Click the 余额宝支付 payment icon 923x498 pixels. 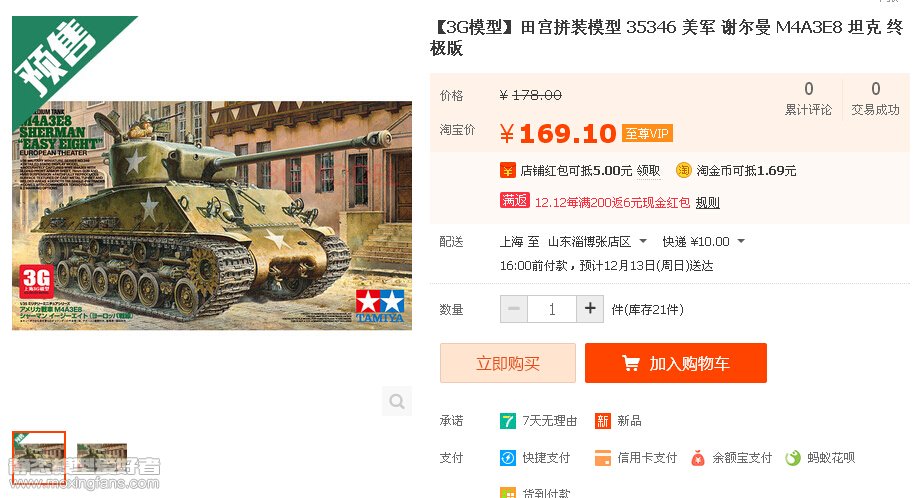pyautogui.click(x=698, y=457)
